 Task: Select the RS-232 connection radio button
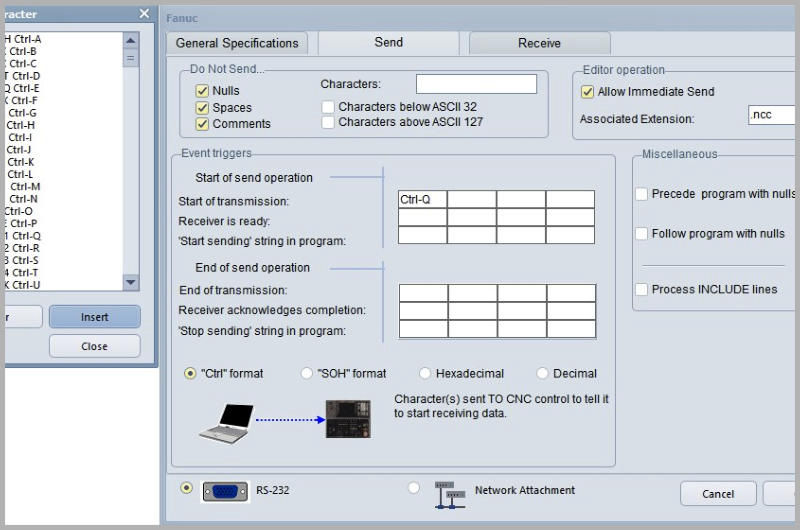click(x=186, y=488)
